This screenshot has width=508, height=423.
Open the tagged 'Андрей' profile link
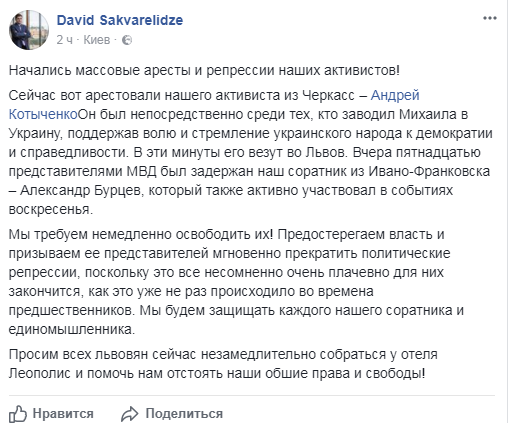(x=395, y=95)
